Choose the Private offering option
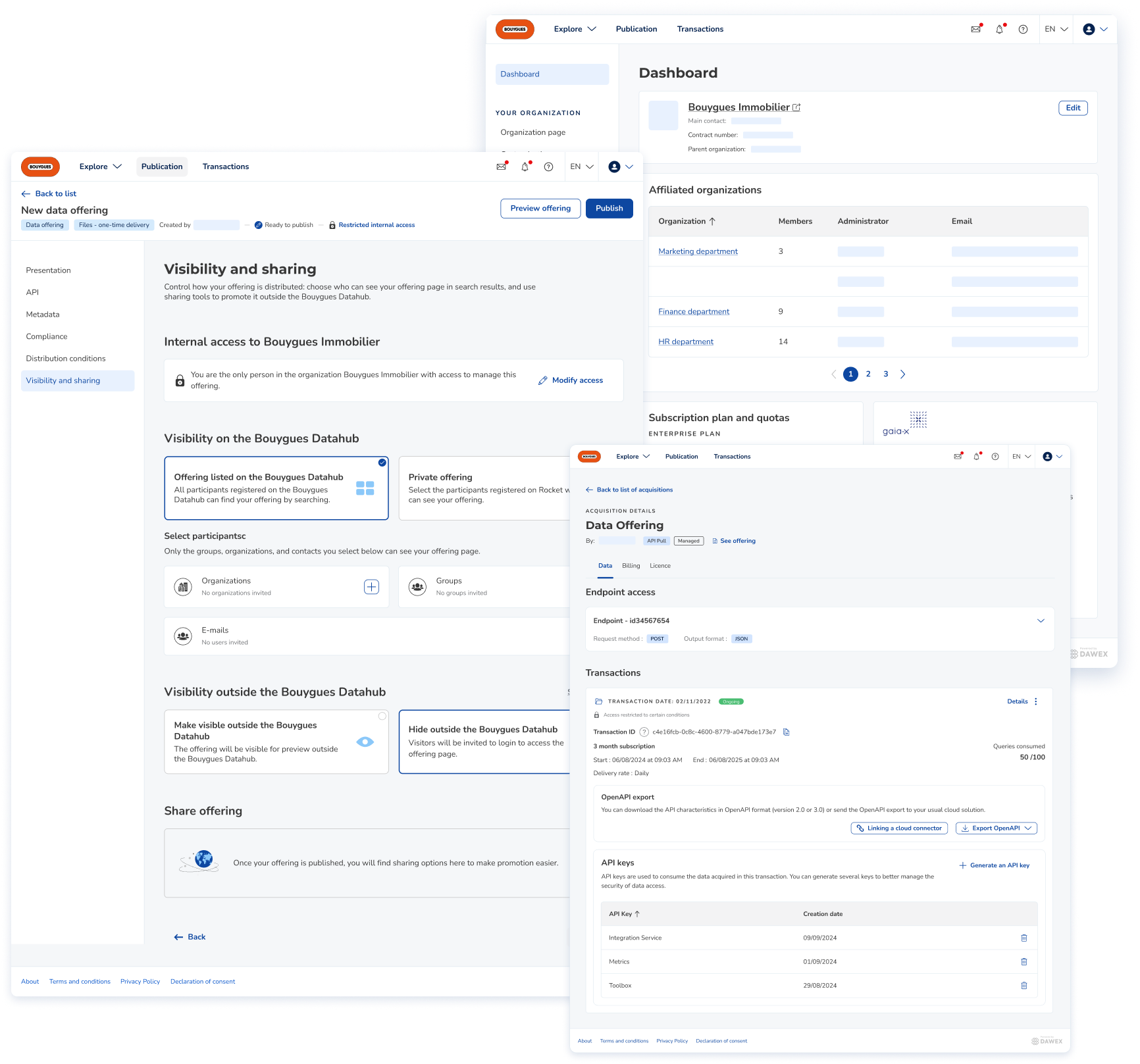Screen dimensions: 1140x1064 point(484,488)
